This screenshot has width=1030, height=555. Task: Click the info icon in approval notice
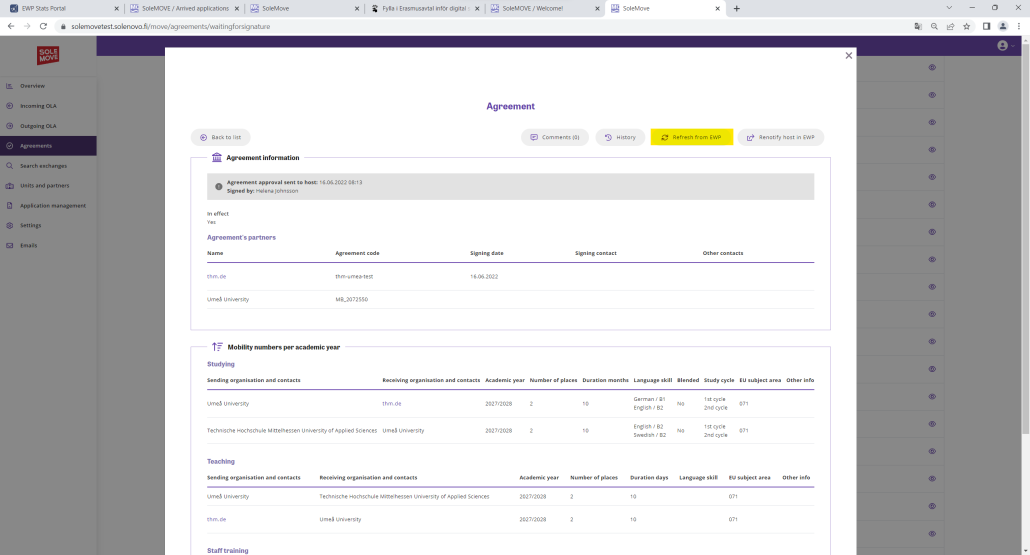pos(219,187)
